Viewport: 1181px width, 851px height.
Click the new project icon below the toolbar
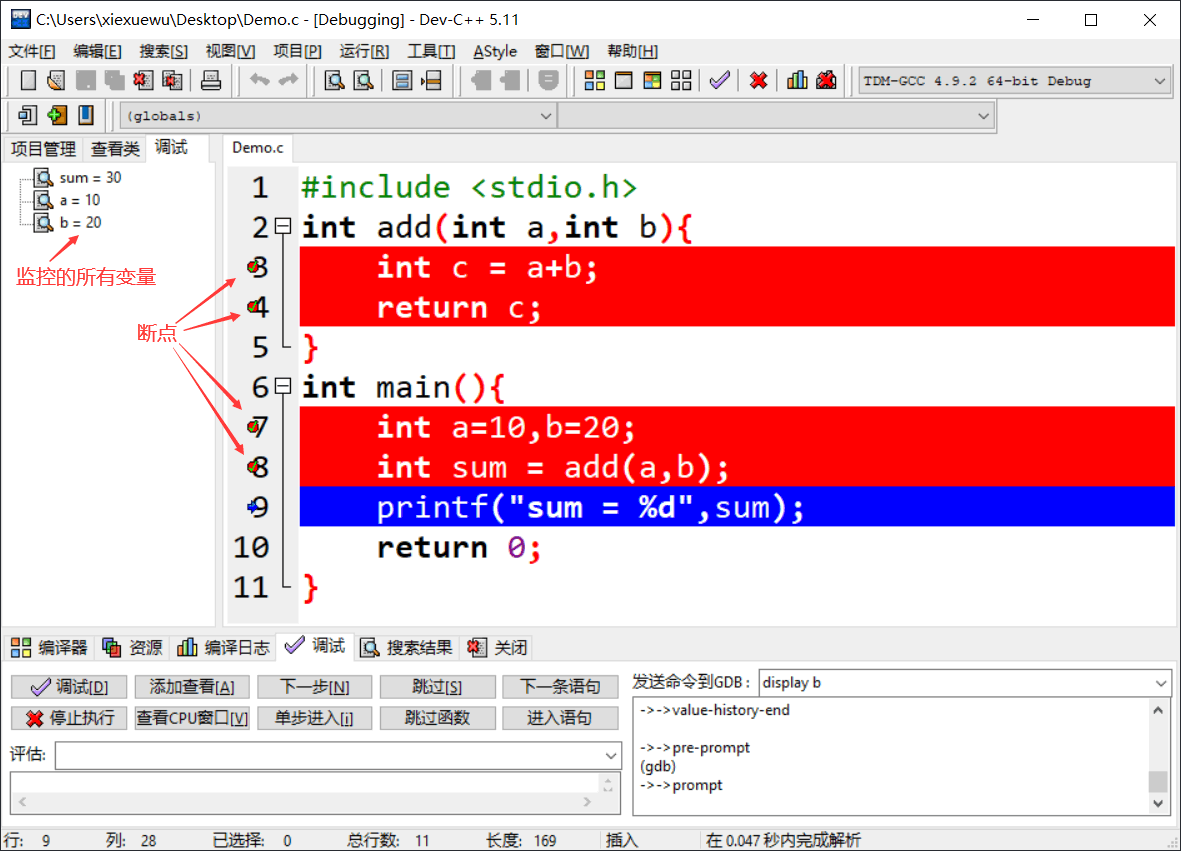(x=57, y=115)
